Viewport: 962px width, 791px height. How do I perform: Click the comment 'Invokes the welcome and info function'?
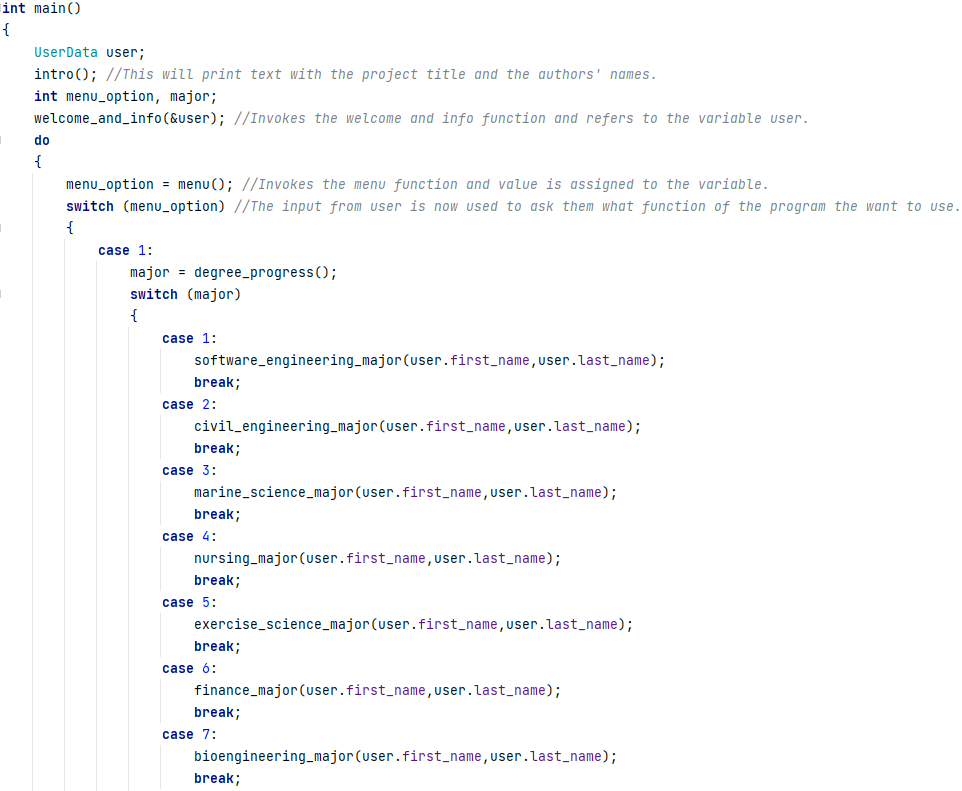521,118
